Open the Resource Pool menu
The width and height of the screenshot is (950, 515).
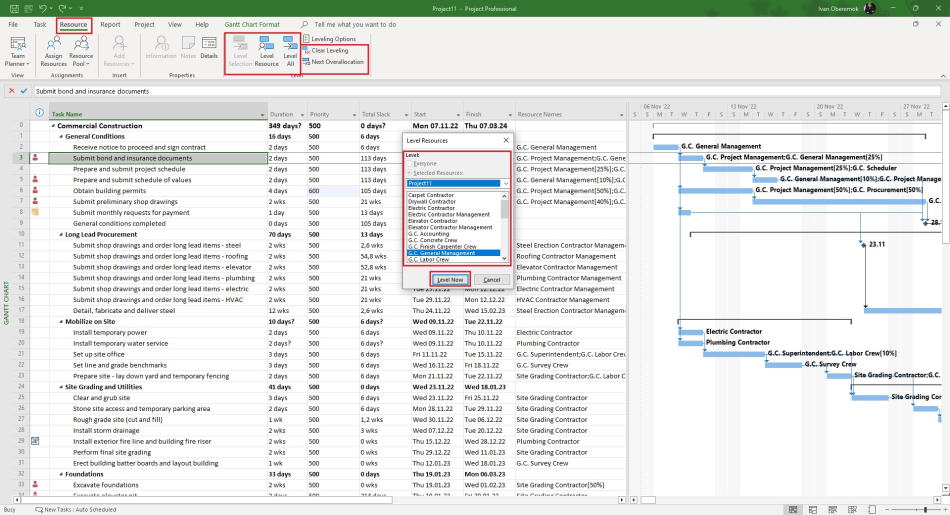click(81, 51)
